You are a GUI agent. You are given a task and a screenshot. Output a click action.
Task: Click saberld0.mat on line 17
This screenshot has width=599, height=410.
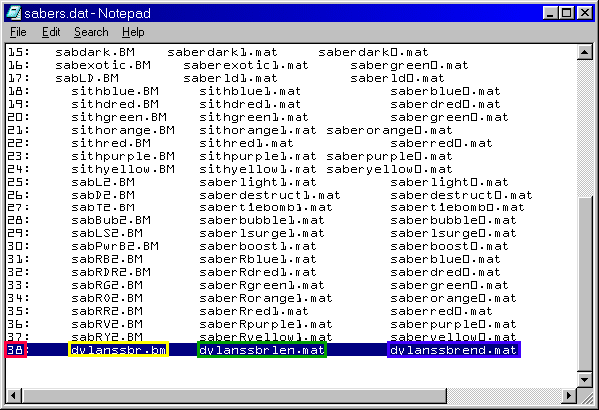tap(397, 78)
